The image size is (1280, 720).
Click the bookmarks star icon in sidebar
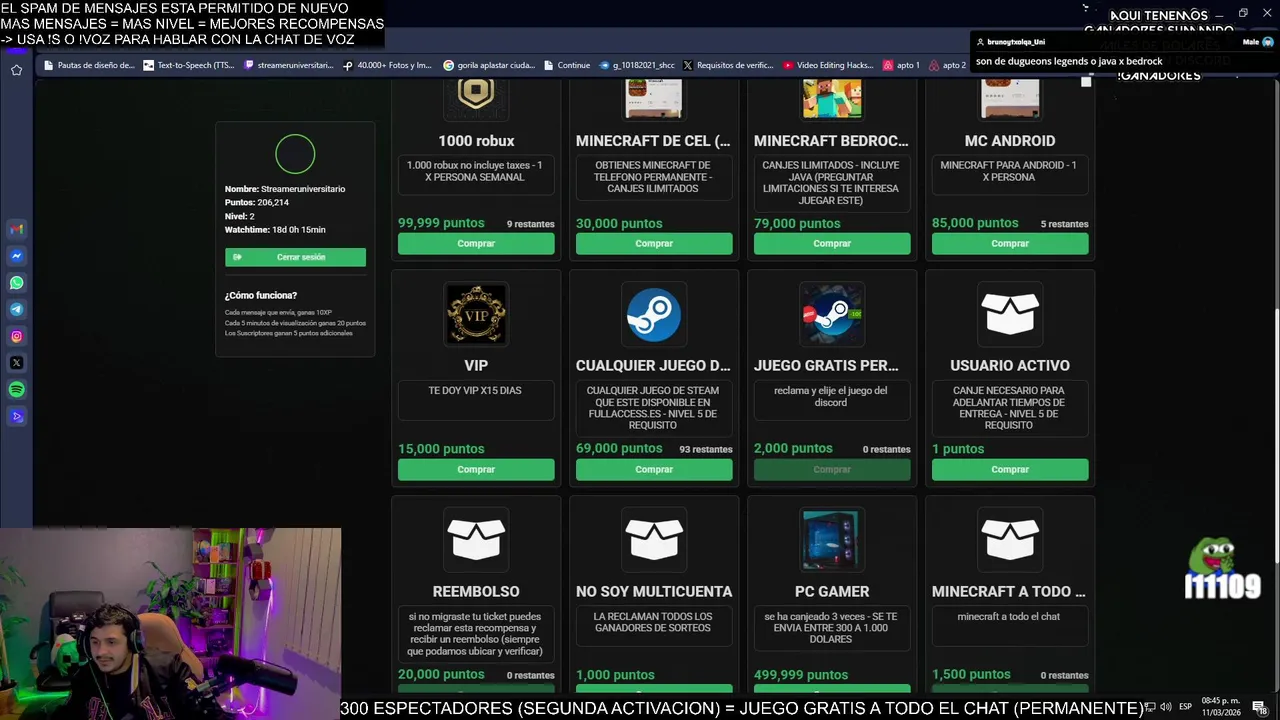point(16,70)
